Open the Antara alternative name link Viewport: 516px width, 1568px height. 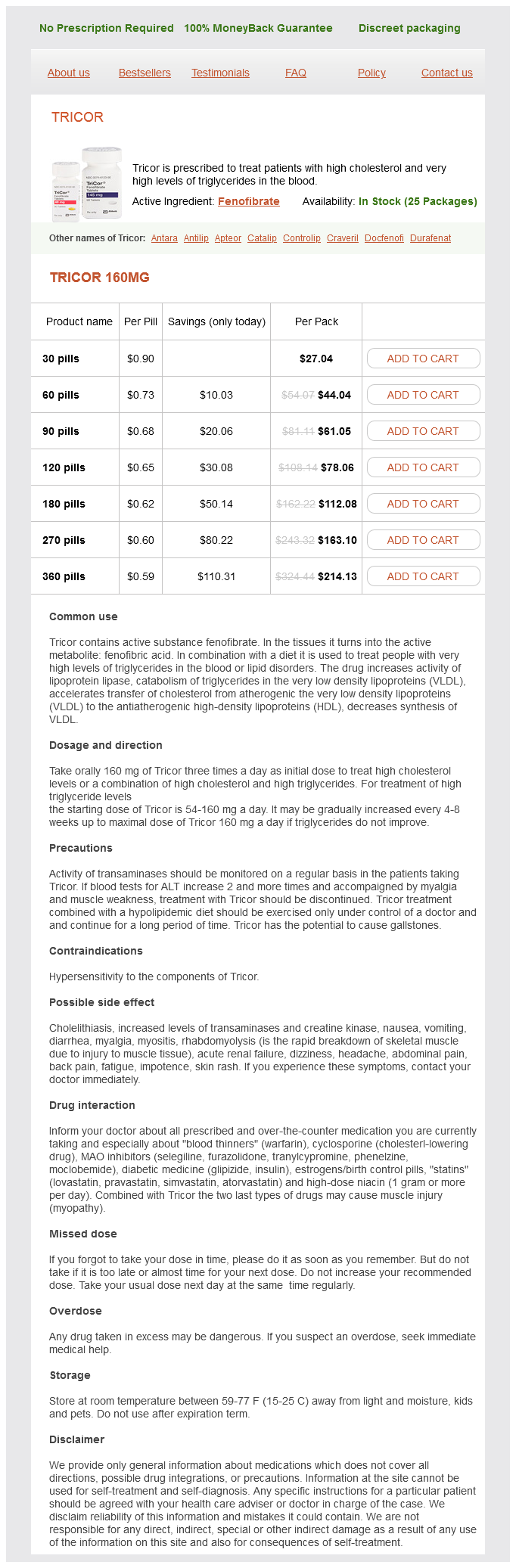coord(164,238)
